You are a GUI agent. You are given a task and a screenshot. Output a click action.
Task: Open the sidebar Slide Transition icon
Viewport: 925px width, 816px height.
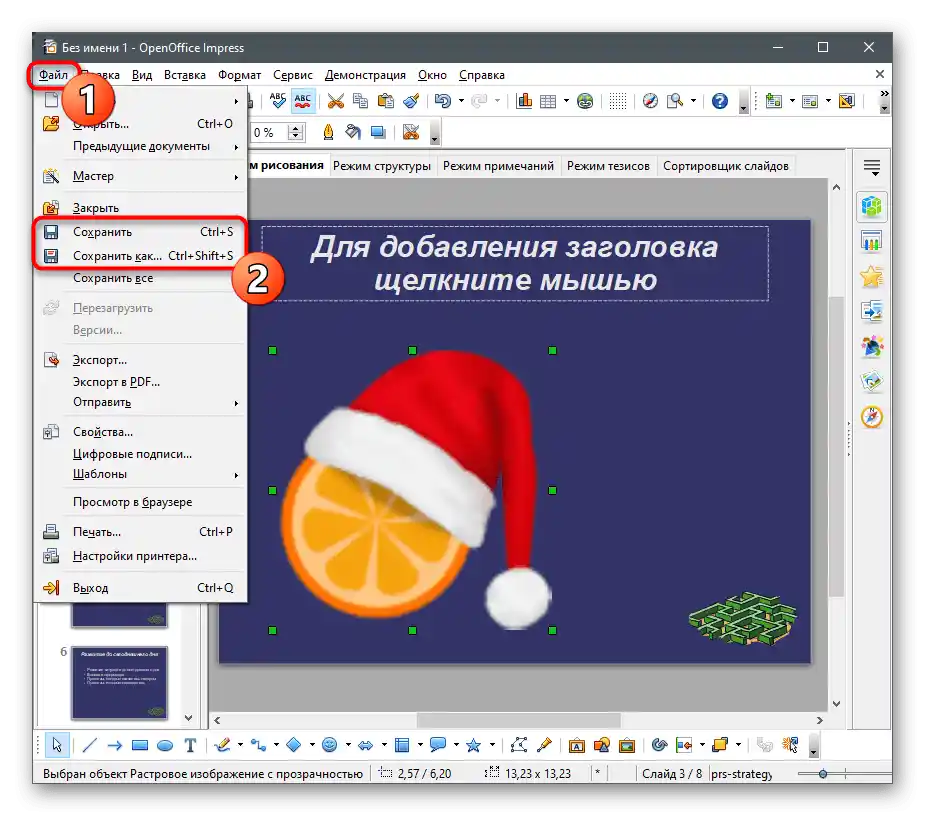[871, 311]
